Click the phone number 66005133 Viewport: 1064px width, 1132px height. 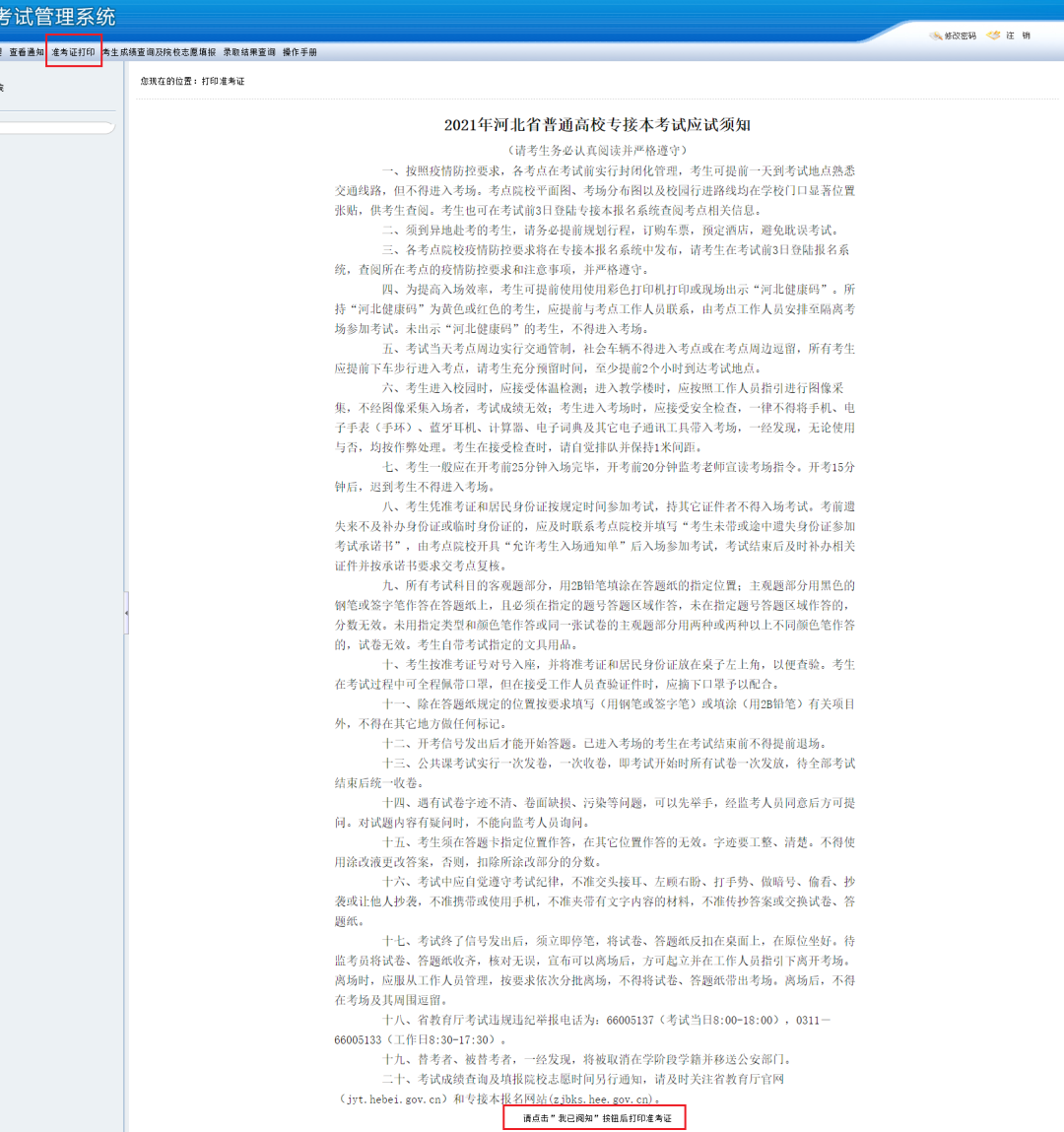click(x=358, y=1039)
